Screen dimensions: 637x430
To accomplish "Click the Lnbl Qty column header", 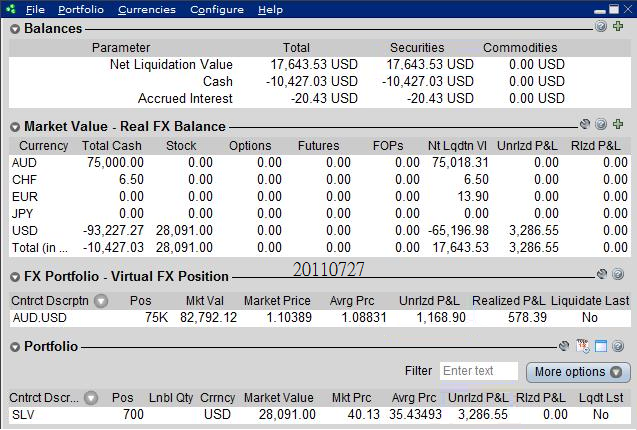I will pyautogui.click(x=171, y=397).
